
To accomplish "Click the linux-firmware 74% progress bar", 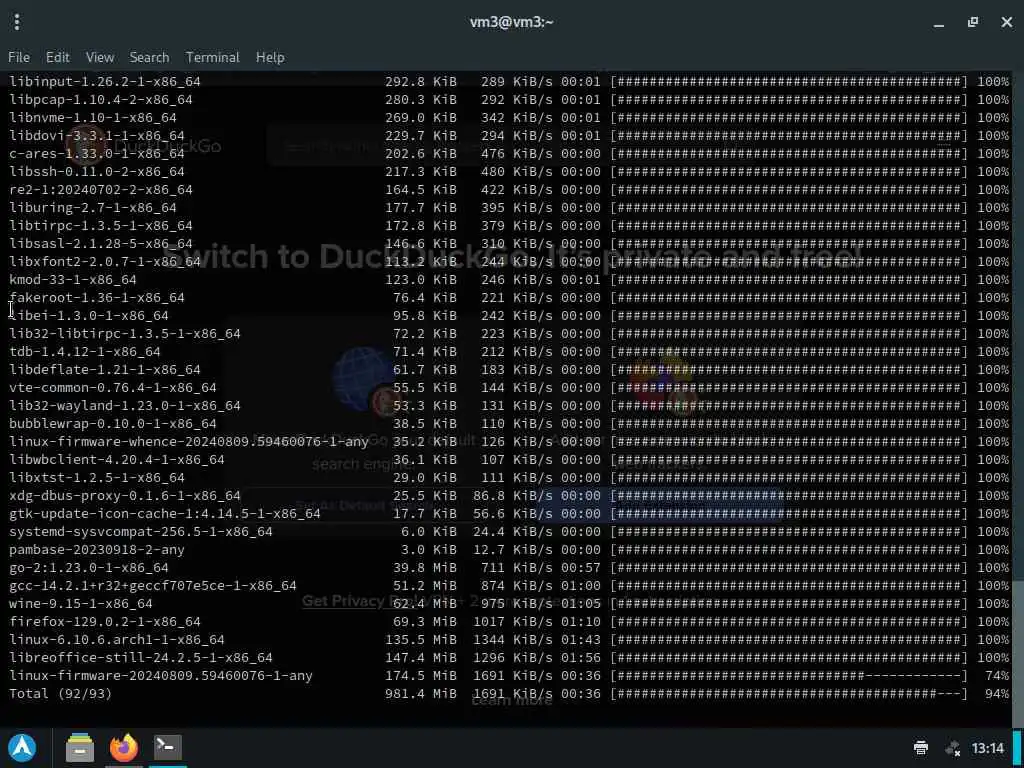I will point(789,676).
